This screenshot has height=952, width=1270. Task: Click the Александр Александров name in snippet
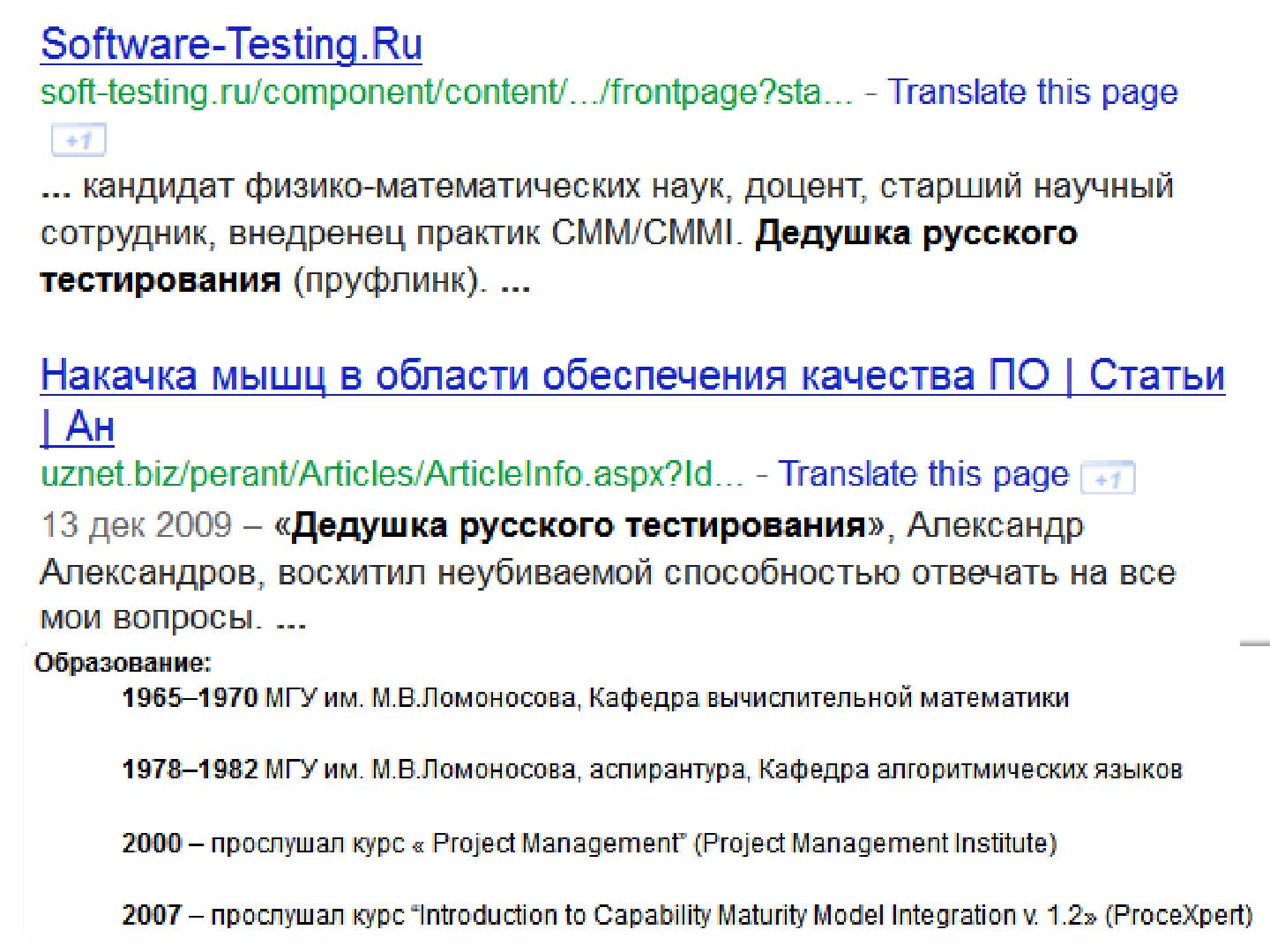tap(562, 549)
